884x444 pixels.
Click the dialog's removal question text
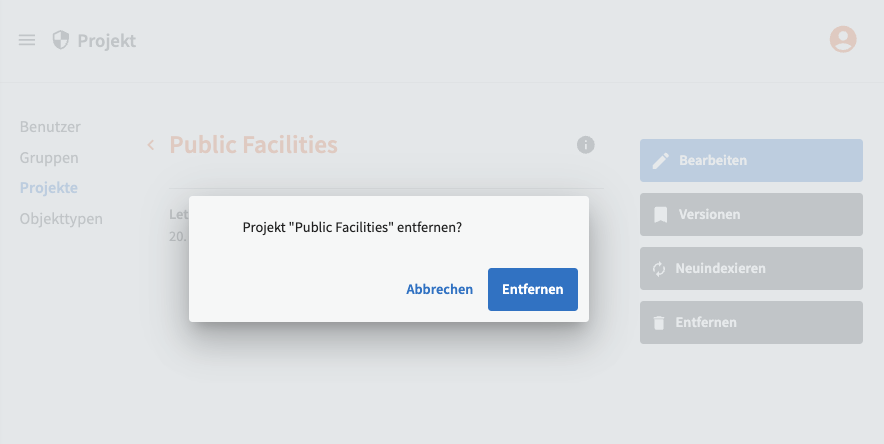coord(352,227)
